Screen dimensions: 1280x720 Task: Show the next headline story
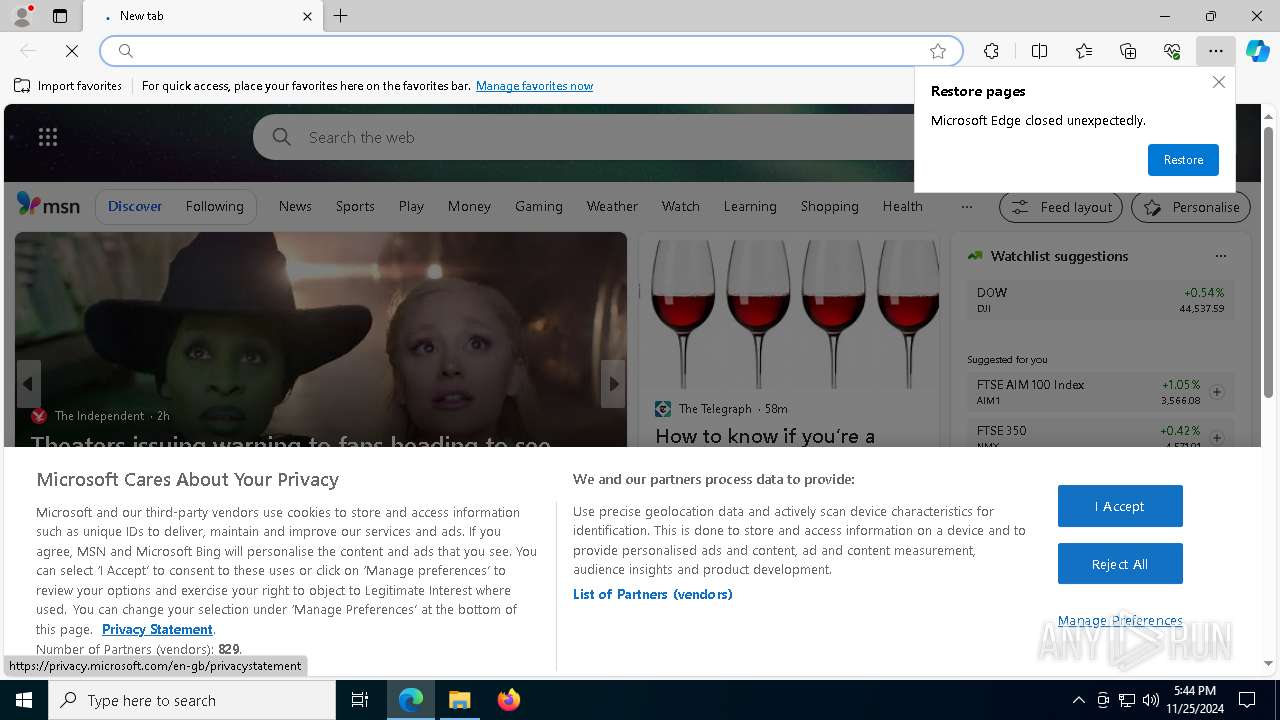point(613,384)
